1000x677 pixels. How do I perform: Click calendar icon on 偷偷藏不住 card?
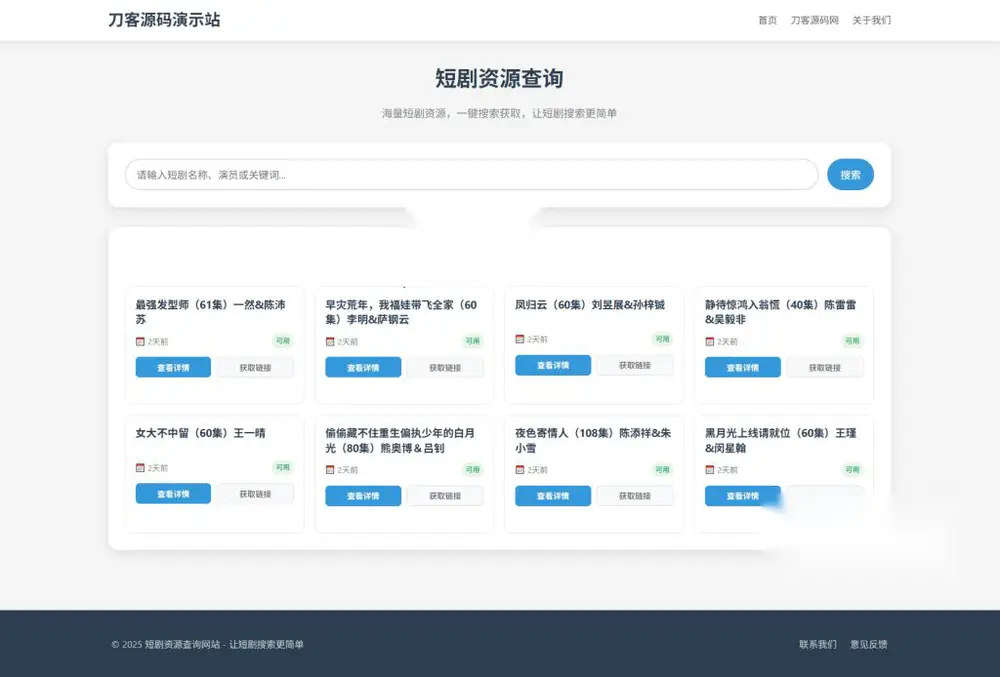pos(330,470)
